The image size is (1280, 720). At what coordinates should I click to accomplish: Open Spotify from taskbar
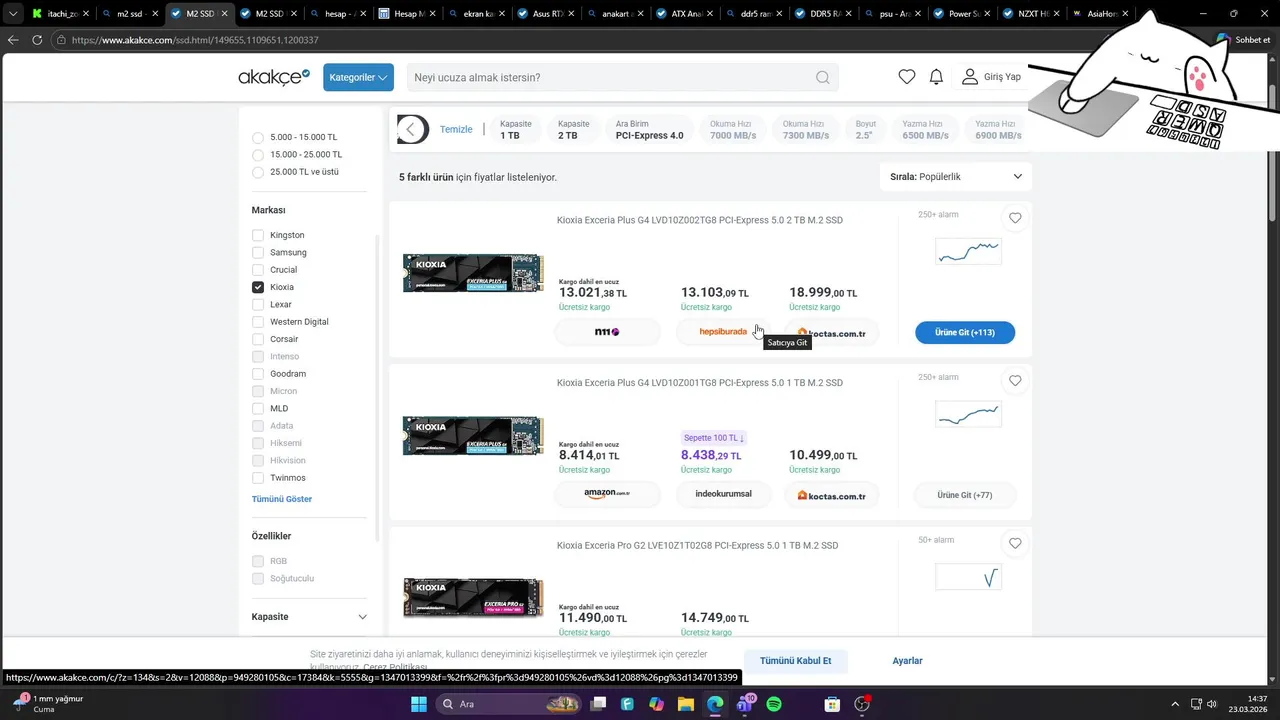pos(774,704)
